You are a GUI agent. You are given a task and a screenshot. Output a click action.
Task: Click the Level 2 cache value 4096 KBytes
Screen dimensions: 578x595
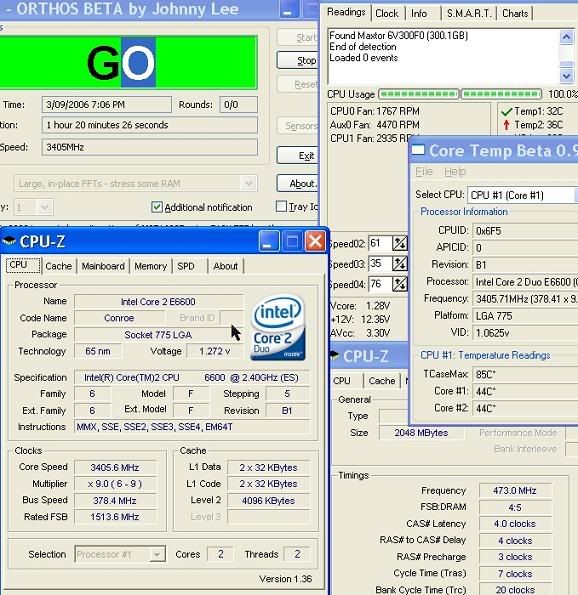[x=269, y=501]
